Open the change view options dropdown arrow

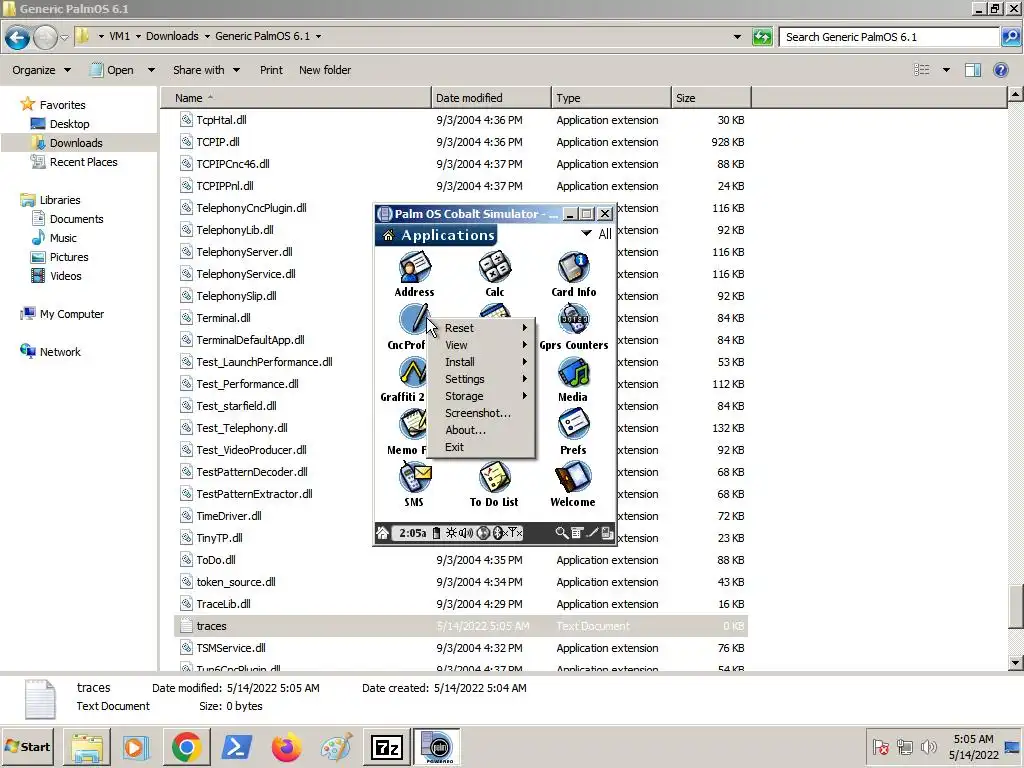pos(946,70)
